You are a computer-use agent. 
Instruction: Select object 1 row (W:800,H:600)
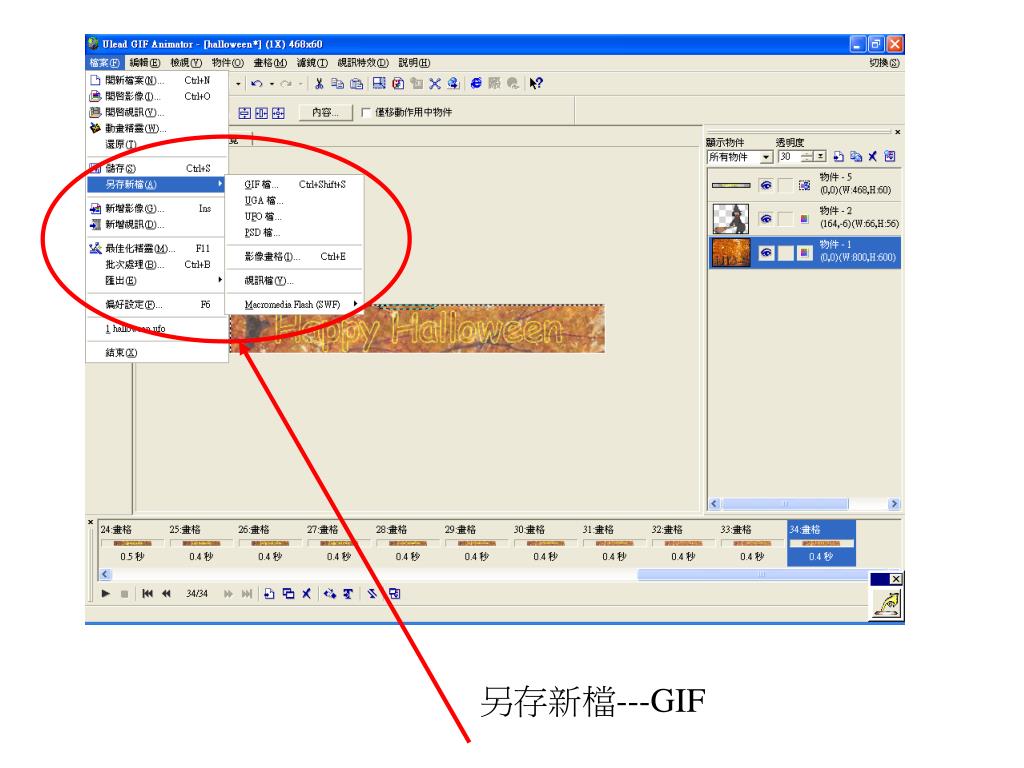pyautogui.click(x=805, y=252)
